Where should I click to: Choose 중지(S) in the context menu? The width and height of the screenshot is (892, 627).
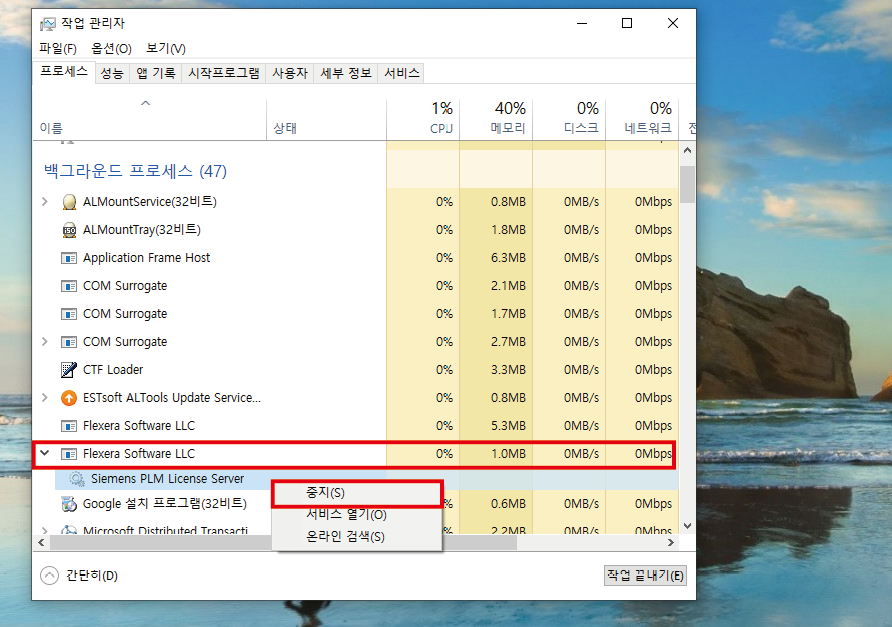357,493
